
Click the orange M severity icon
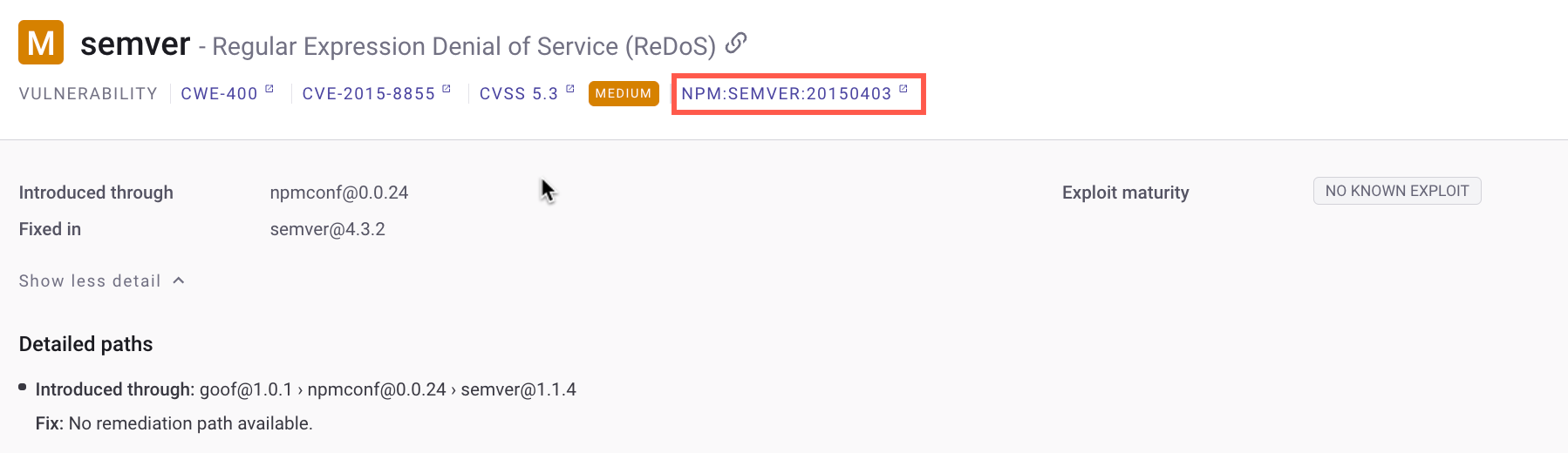point(41,43)
